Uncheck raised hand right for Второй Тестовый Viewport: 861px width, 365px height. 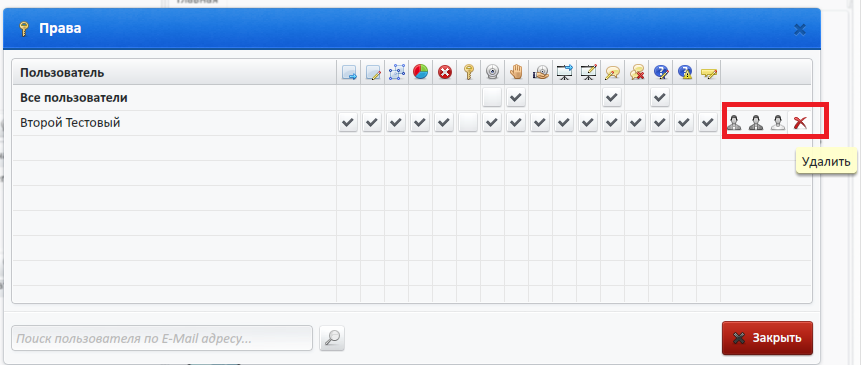[516, 122]
